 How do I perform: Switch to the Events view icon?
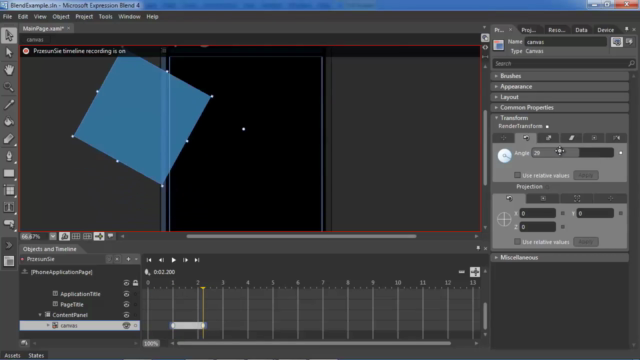point(629,42)
